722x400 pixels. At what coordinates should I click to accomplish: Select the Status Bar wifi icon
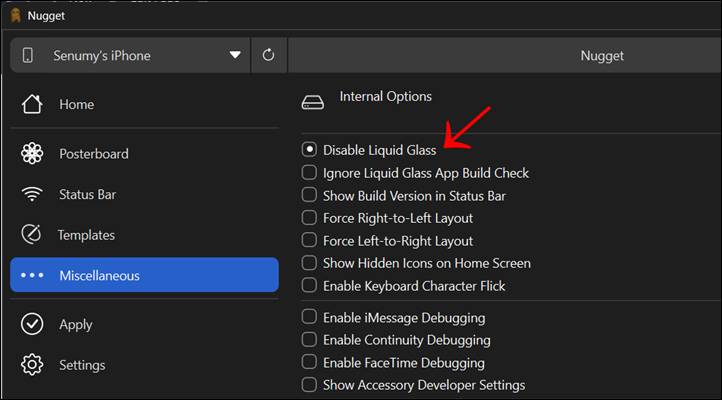[32, 194]
